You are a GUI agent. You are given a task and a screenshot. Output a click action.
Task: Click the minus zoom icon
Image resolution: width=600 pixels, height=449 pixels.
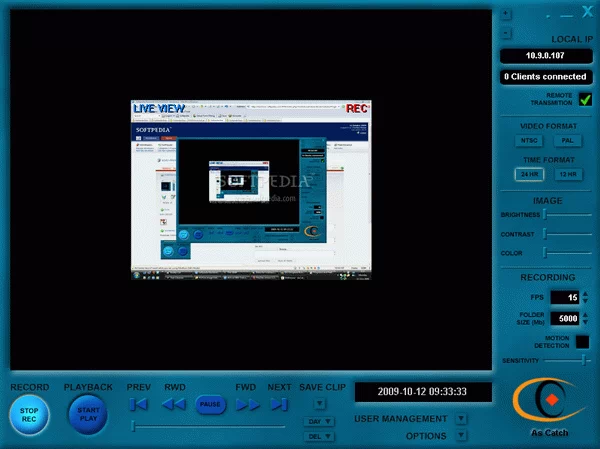505,33
